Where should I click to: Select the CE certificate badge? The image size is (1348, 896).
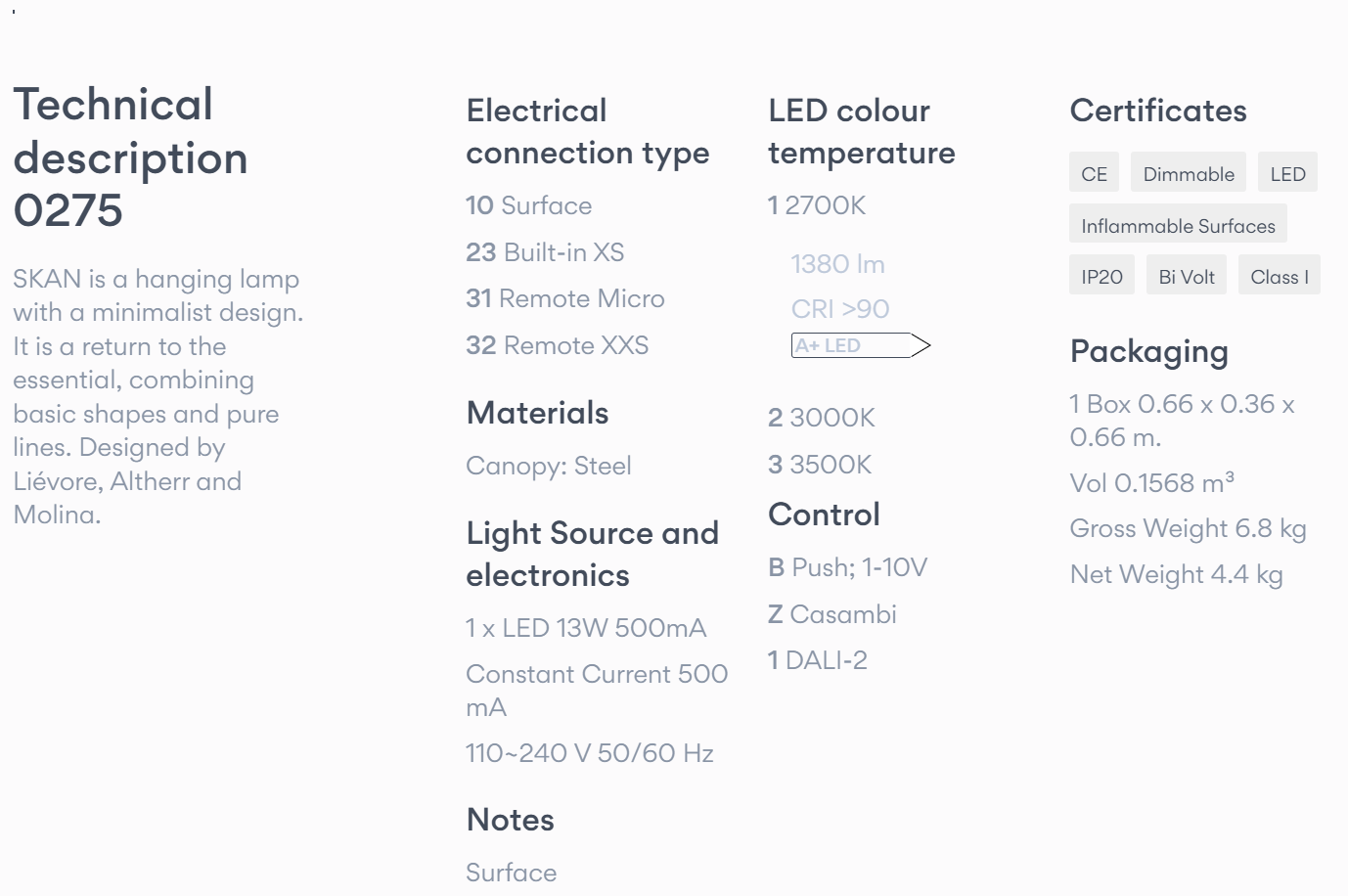click(x=1094, y=174)
